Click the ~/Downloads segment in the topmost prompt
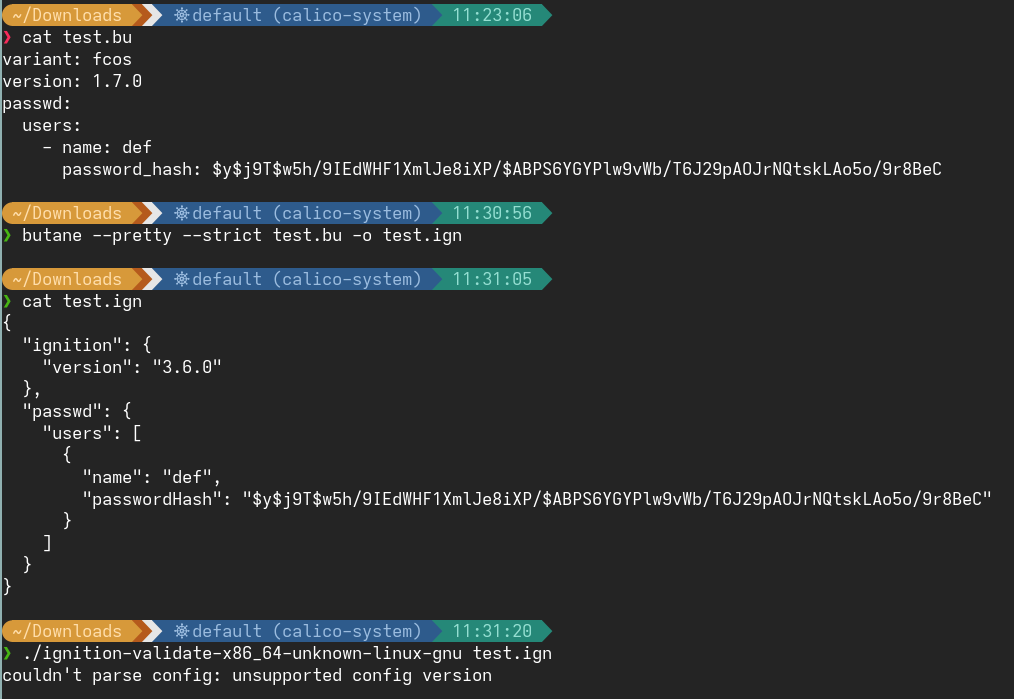 click(67, 15)
